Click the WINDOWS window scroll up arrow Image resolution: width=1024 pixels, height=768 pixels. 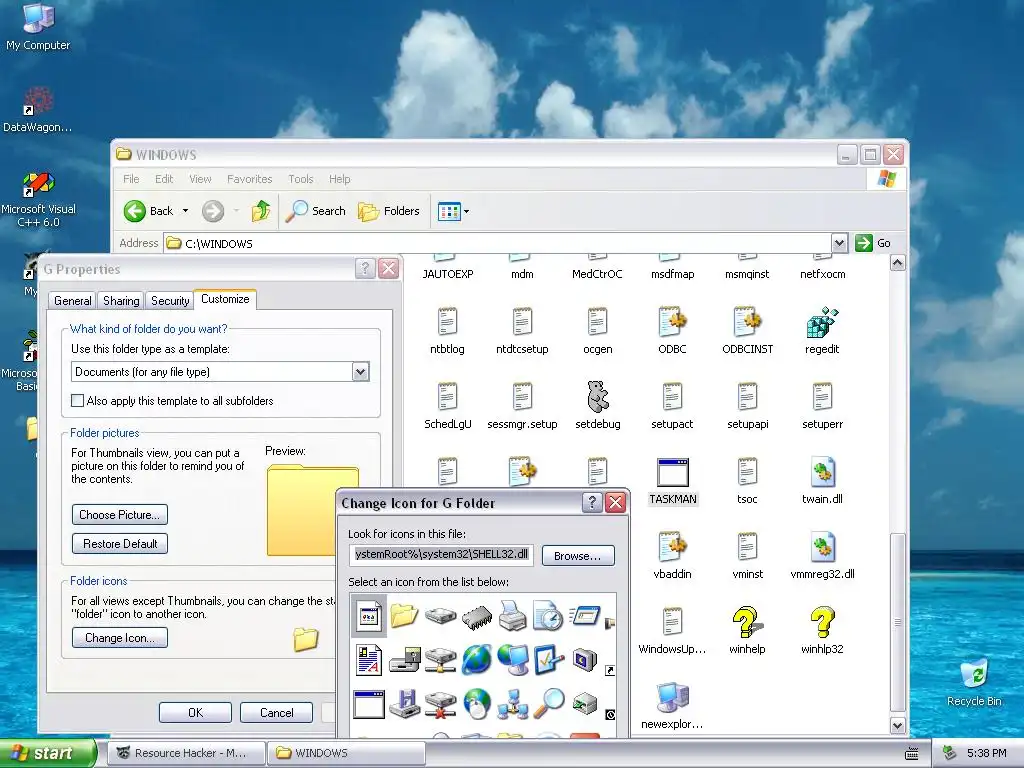pyautogui.click(x=897, y=263)
